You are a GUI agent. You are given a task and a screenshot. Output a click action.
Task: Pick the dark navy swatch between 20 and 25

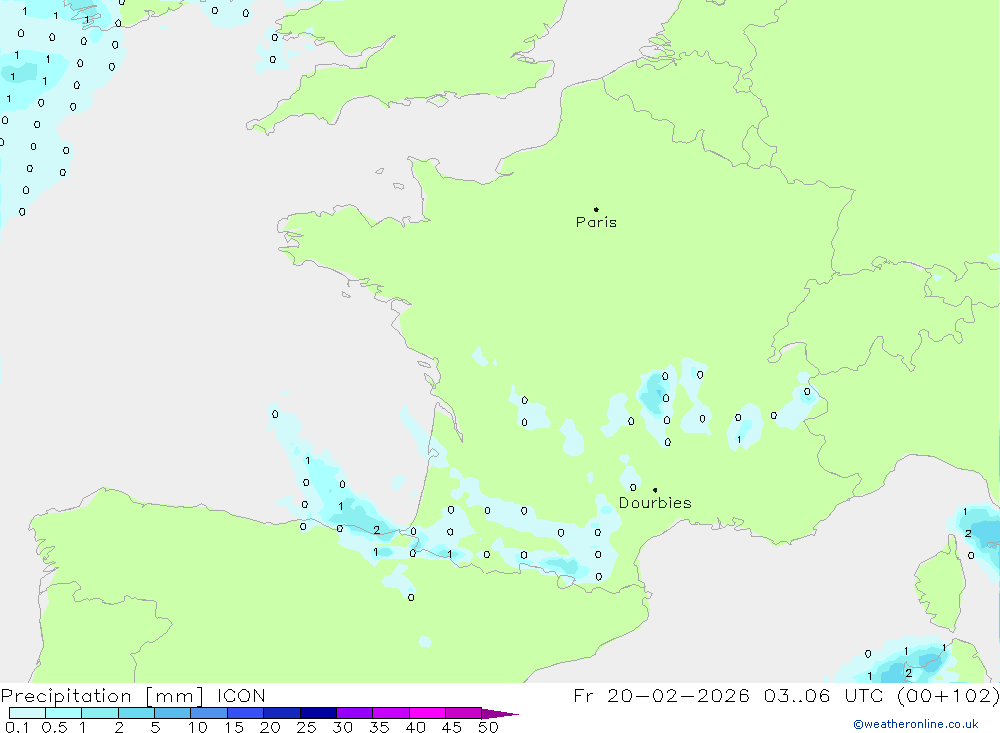point(282,714)
